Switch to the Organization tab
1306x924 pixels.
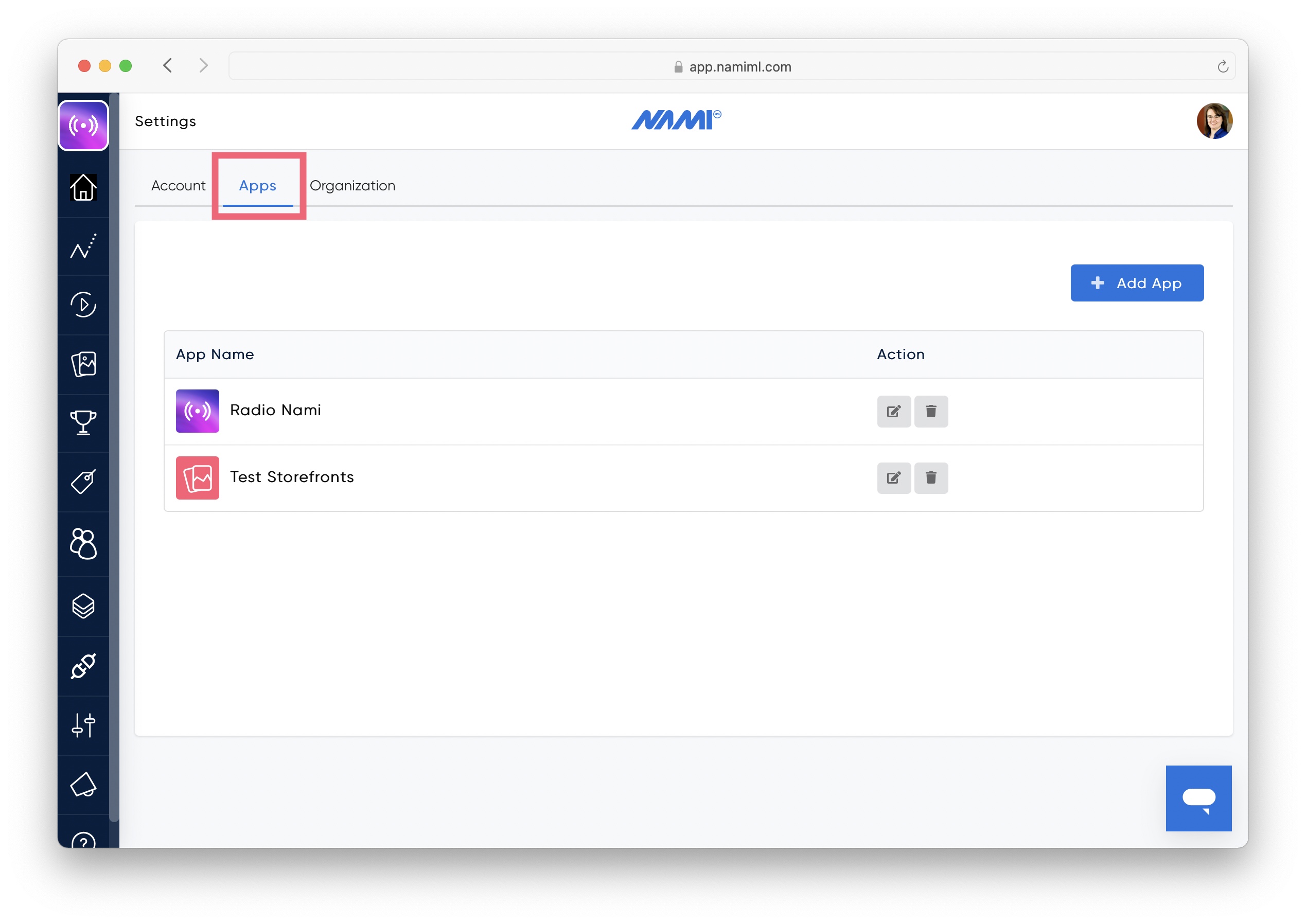point(352,186)
